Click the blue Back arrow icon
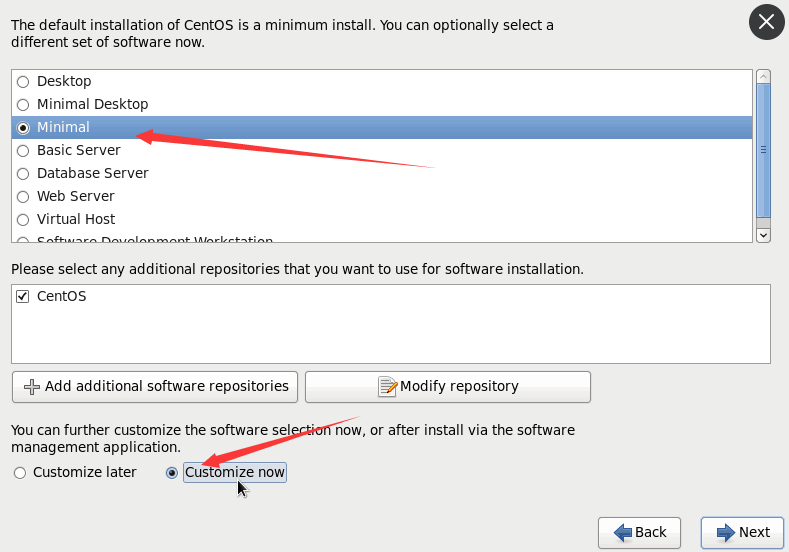Viewport: 789px width, 552px height. (x=622, y=533)
